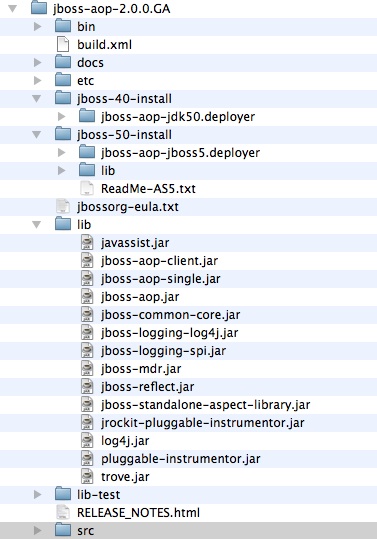This screenshot has width=377, height=539.
Task: Expand the lib-test folder triangle
Action: point(37,495)
